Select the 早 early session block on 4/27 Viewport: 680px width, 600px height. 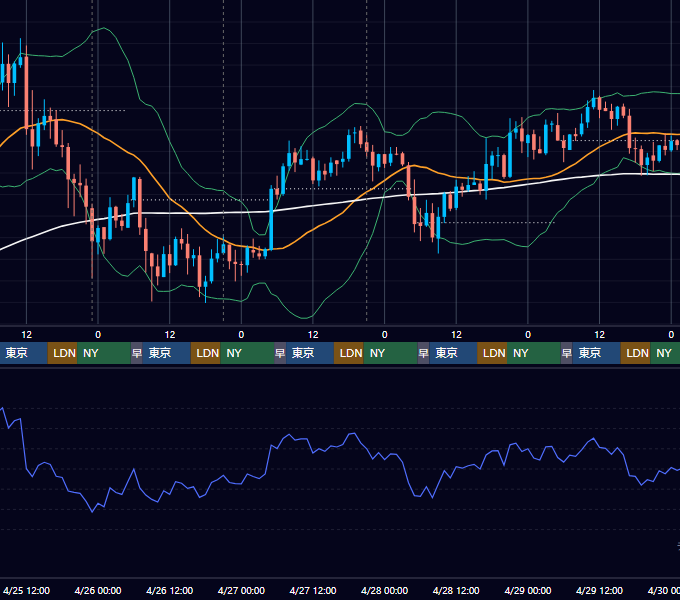pyautogui.click(x=280, y=353)
